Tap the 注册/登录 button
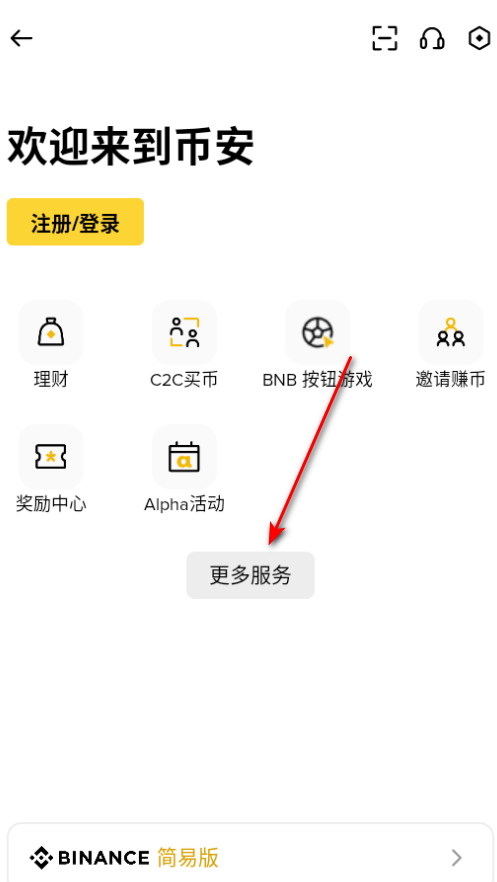Image resolution: width=497 pixels, height=882 pixels. [75, 222]
